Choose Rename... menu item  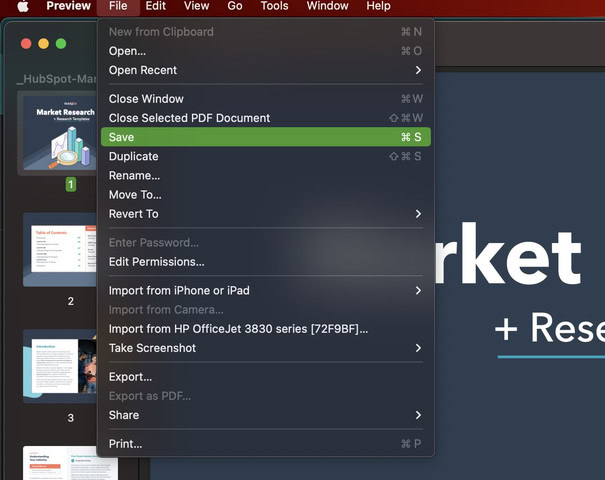265,176
